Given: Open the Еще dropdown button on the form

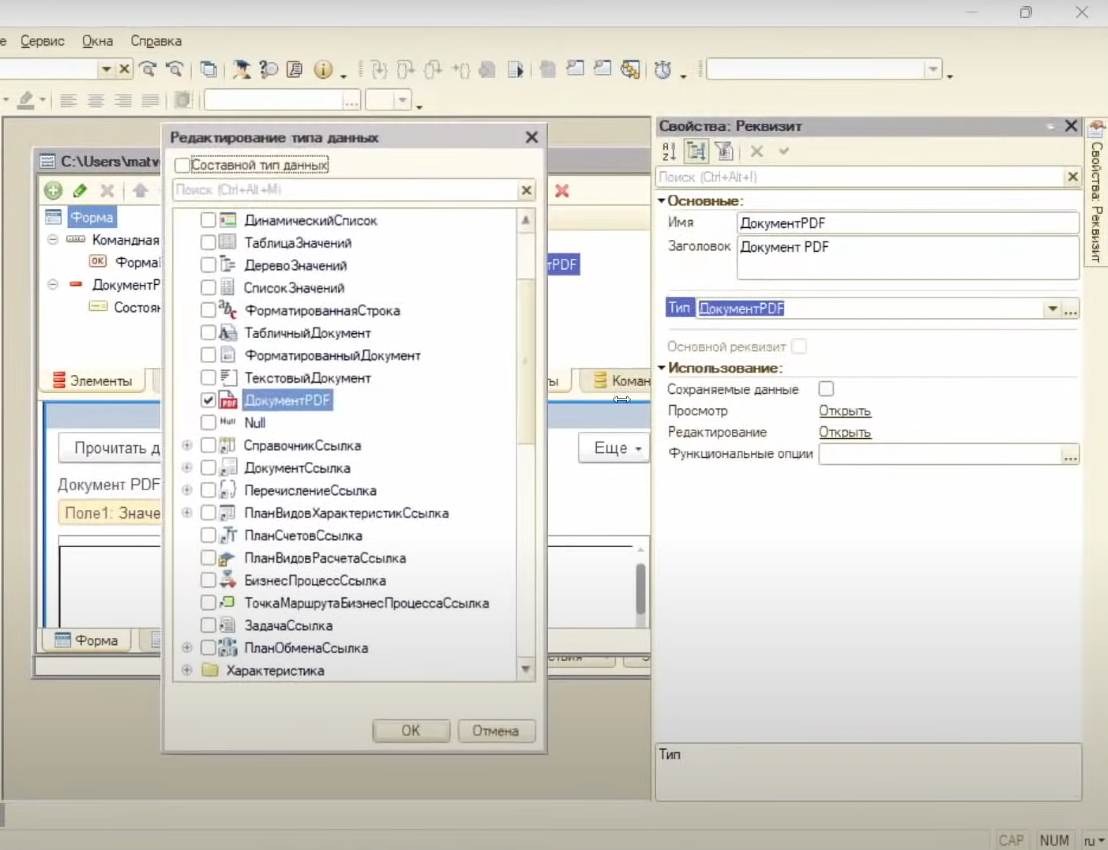Looking at the screenshot, I should coord(614,448).
